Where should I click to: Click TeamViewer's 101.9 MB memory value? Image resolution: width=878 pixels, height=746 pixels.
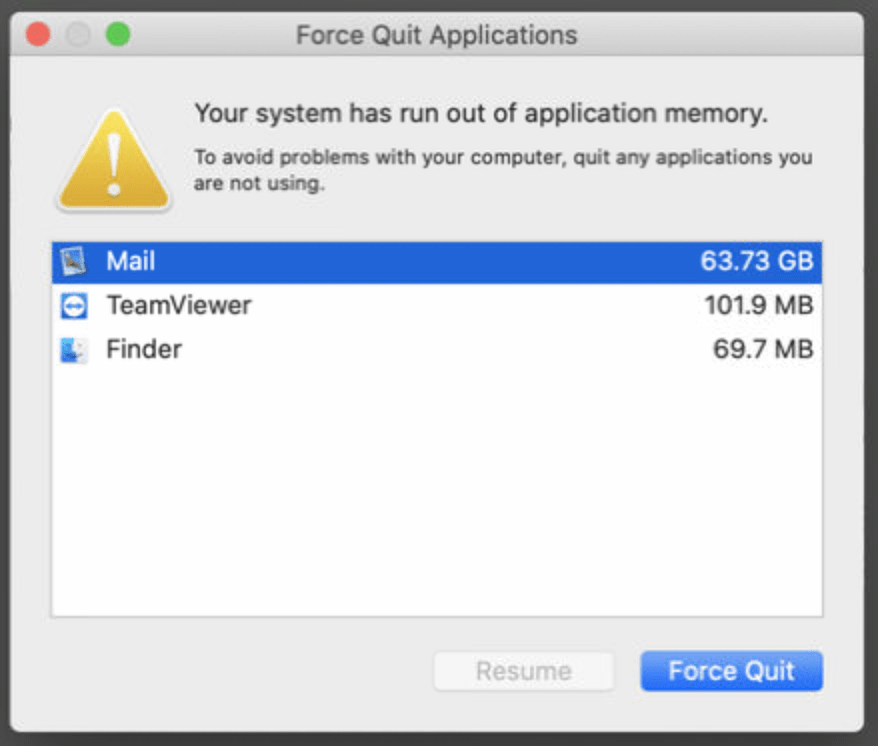(x=758, y=306)
